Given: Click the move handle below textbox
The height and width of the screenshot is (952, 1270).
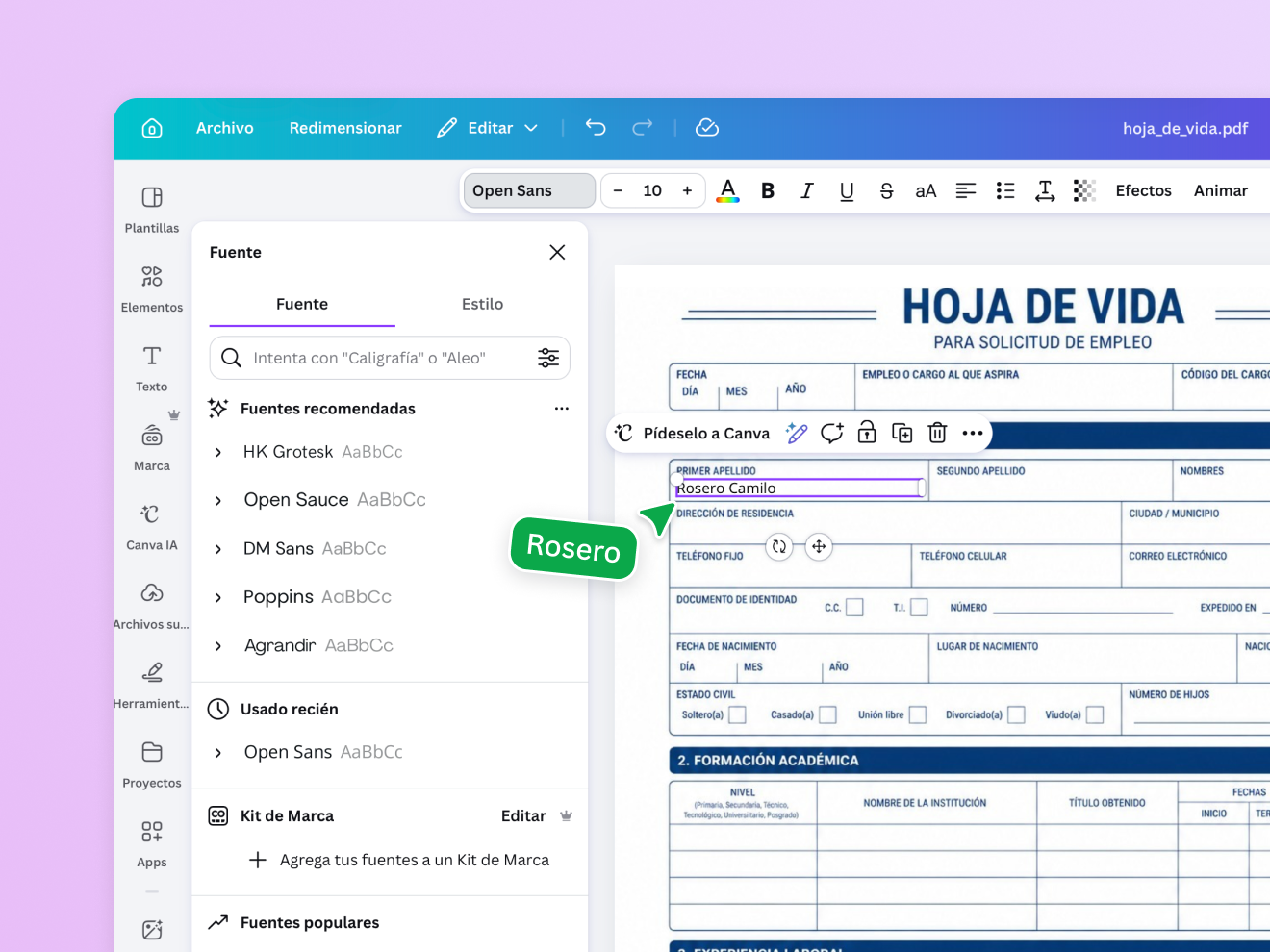Looking at the screenshot, I should 819,546.
